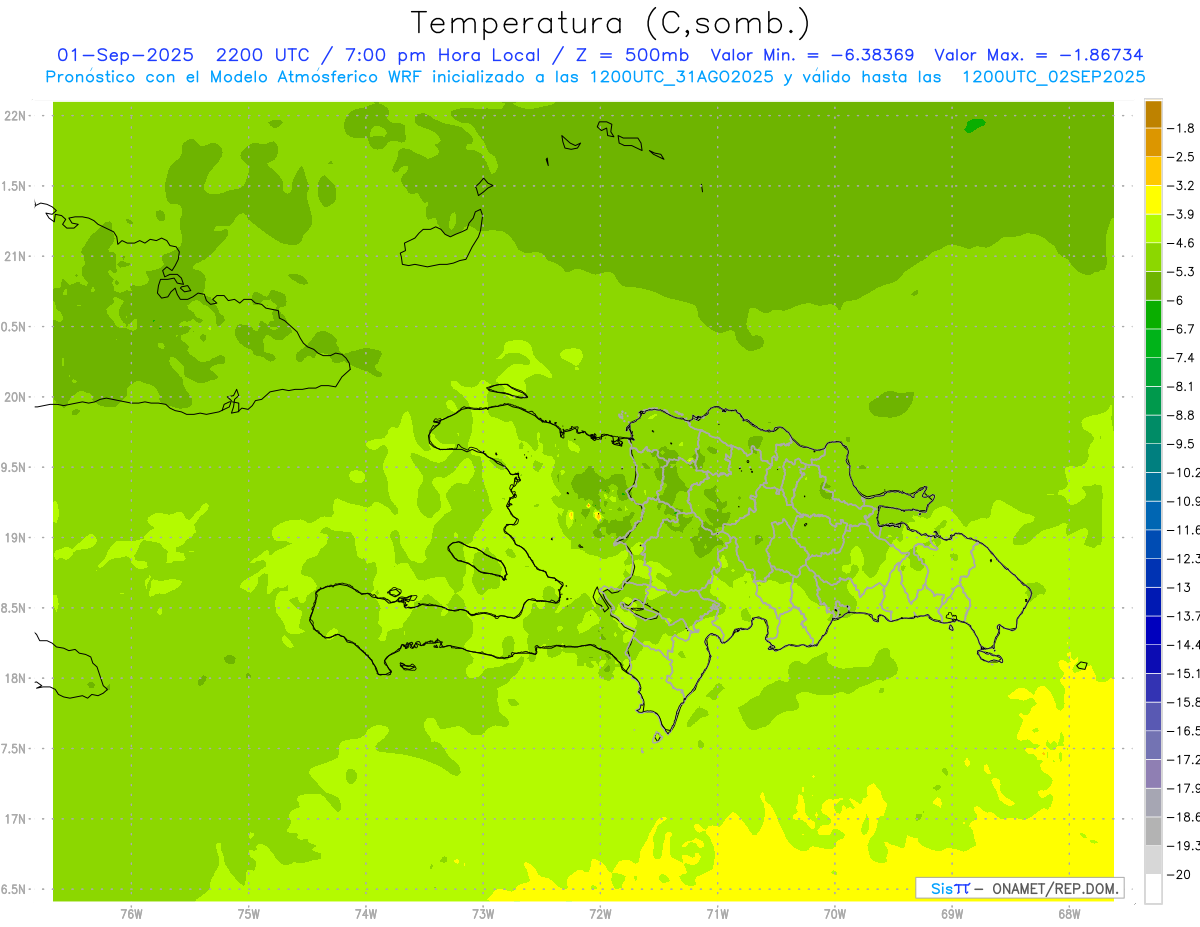The width and height of the screenshot is (1200, 927).
Task: Click the 'Valor Max. = -1.86734' readout
Action: click(x=1038, y=55)
